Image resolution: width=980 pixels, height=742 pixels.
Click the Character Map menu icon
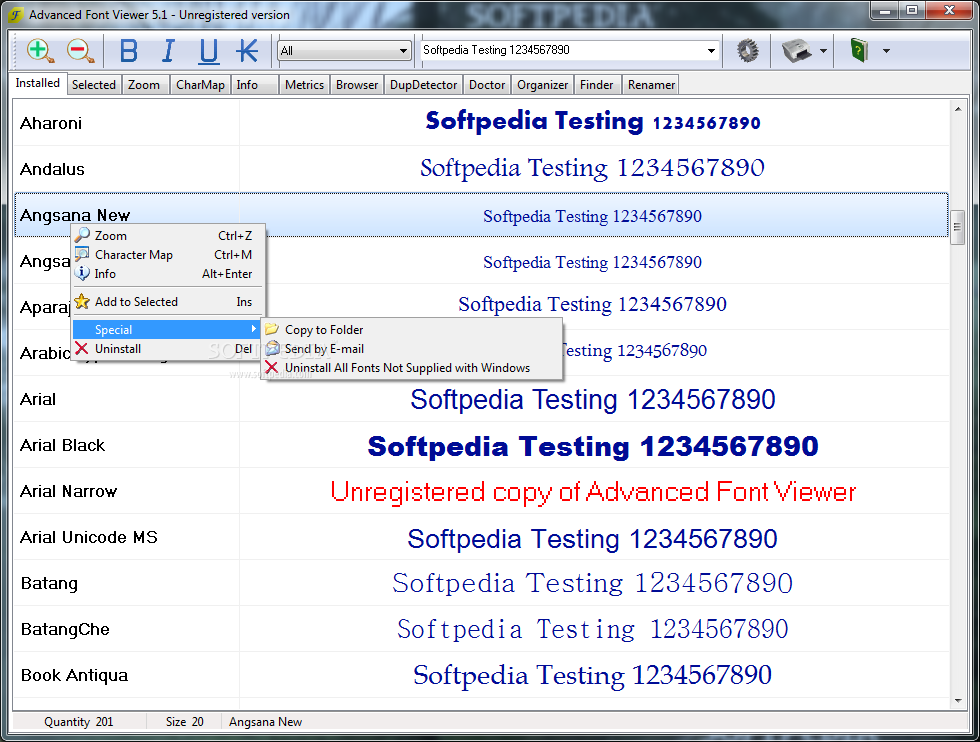coord(82,254)
